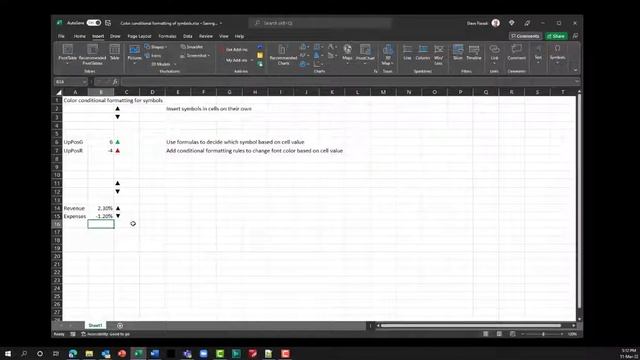640x360 pixels.
Task: Click the Search box in the title bar
Action: [x=320, y=23]
